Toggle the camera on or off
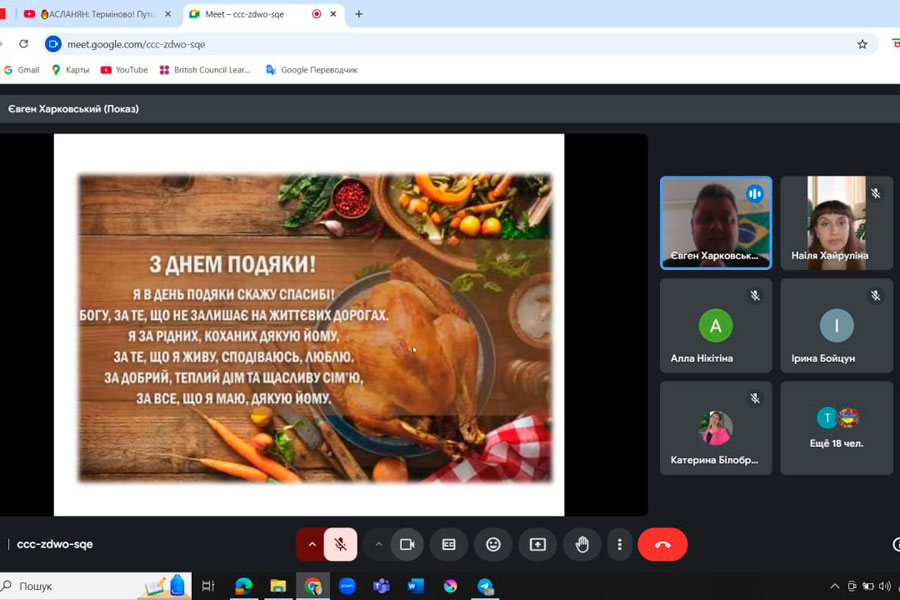This screenshot has height=600, width=900. (x=407, y=544)
